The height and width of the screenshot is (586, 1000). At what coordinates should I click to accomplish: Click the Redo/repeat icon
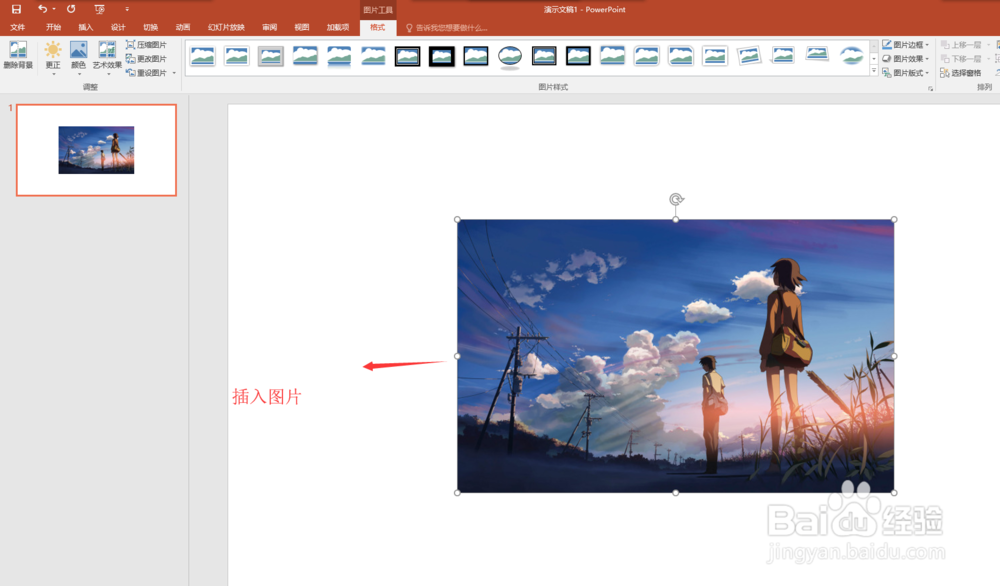point(71,9)
